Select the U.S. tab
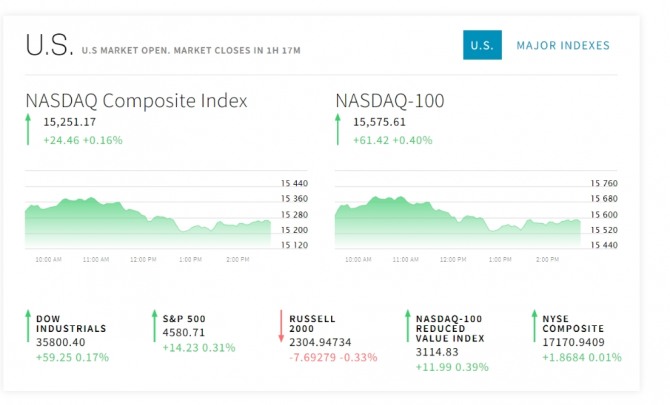The height and width of the screenshot is (405, 670). (x=482, y=45)
